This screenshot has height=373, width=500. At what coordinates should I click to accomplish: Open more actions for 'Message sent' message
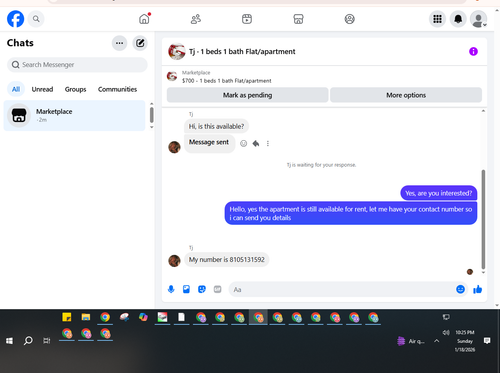268,143
